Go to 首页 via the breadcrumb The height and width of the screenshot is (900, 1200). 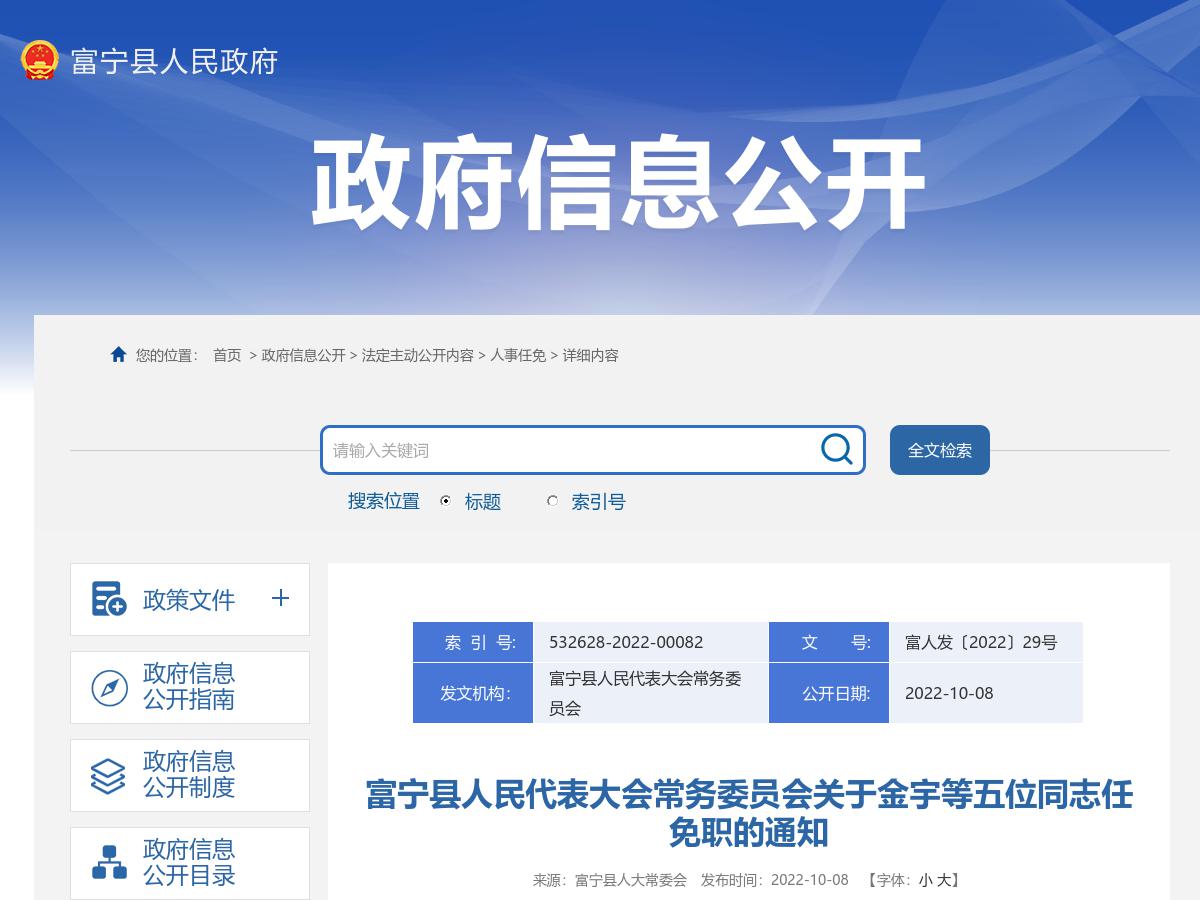click(224, 355)
